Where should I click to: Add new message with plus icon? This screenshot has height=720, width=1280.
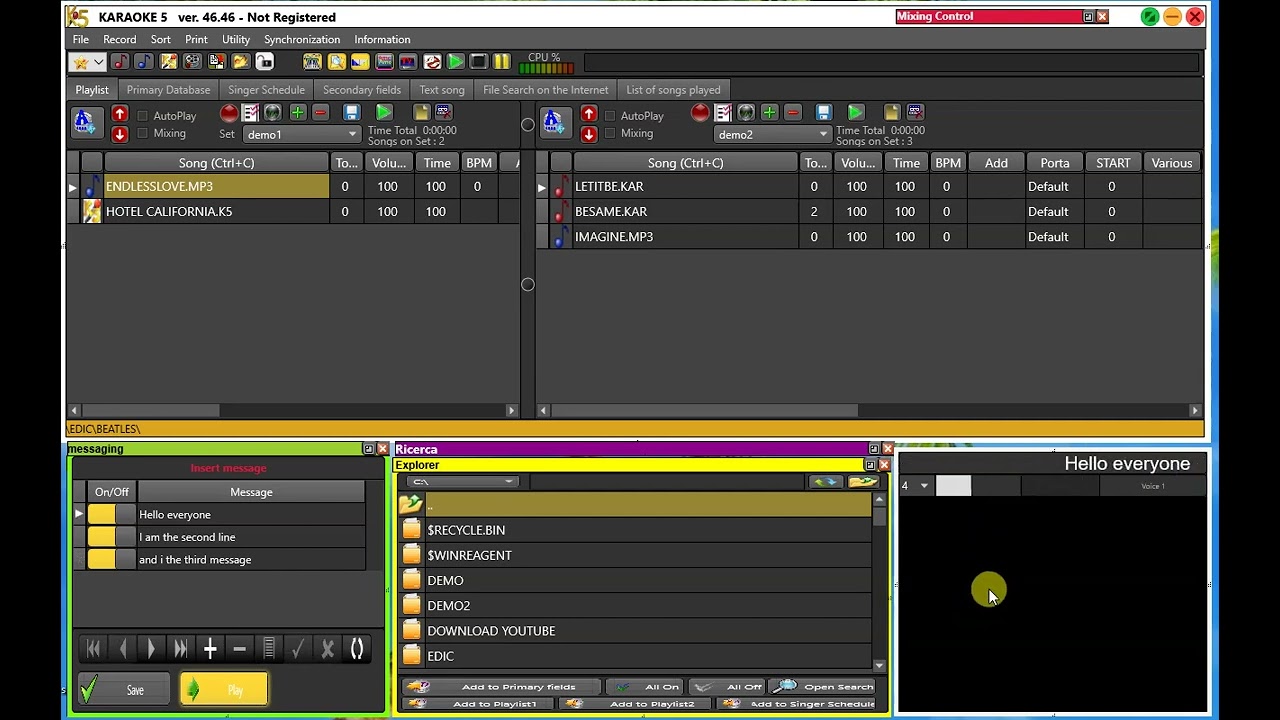pos(210,649)
